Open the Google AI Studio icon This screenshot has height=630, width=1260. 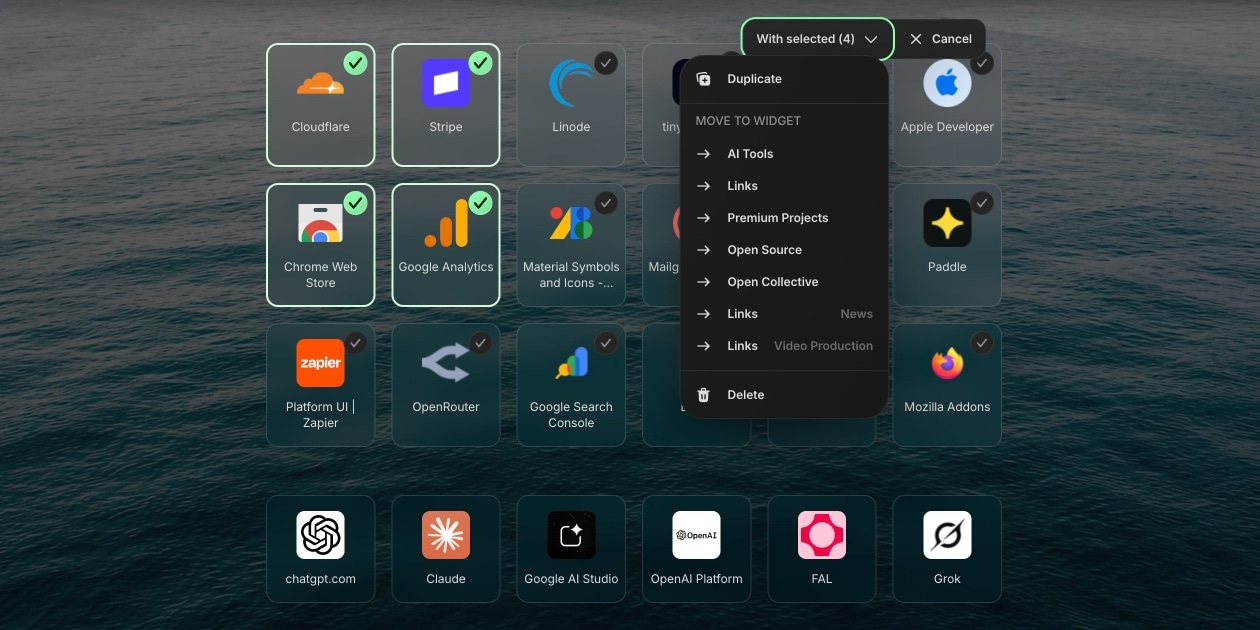tap(571, 535)
